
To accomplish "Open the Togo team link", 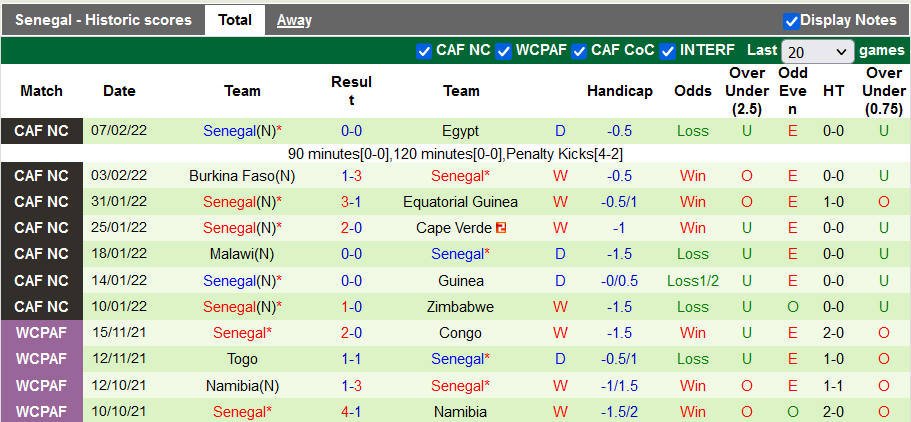I will pos(242,359).
